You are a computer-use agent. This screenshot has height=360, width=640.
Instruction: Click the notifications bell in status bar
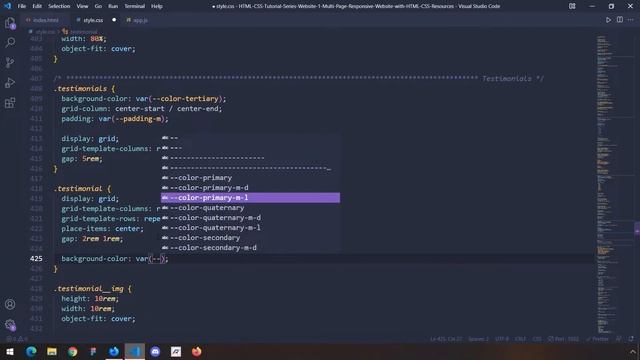point(631,339)
